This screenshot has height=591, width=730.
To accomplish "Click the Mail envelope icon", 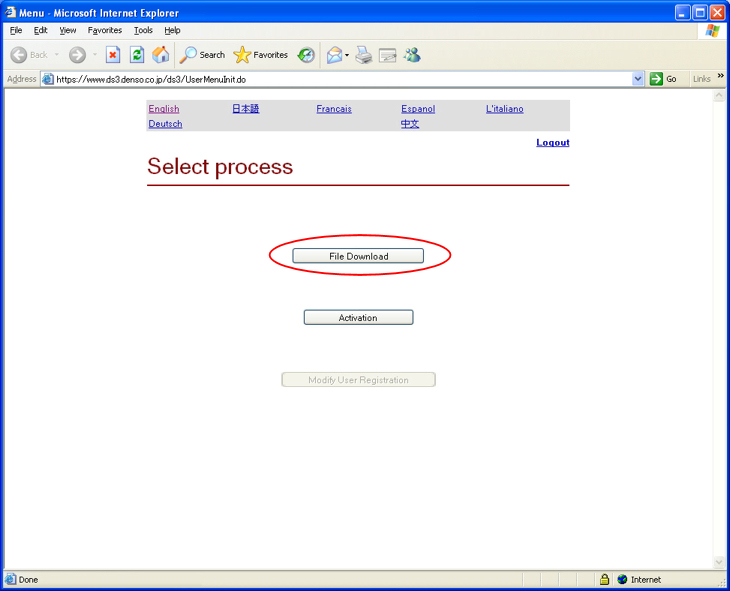I will (334, 55).
